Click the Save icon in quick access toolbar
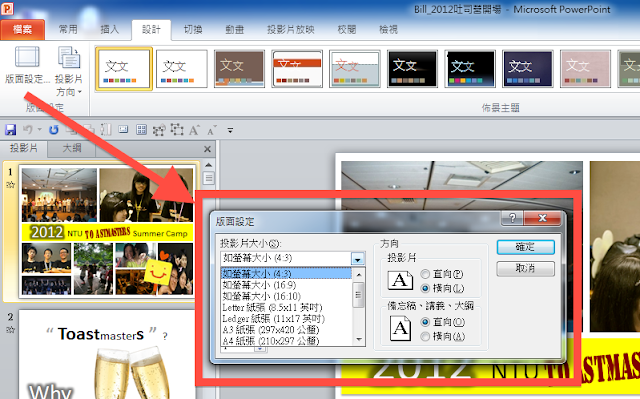This screenshot has width=640, height=399. click(x=10, y=130)
